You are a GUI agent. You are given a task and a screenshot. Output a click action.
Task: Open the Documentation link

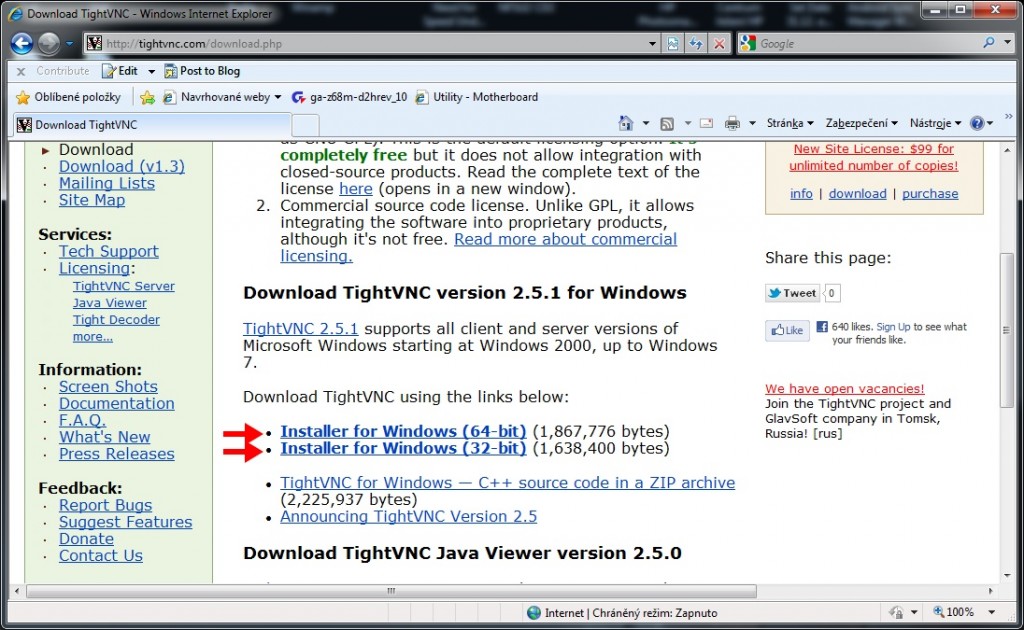(x=116, y=403)
